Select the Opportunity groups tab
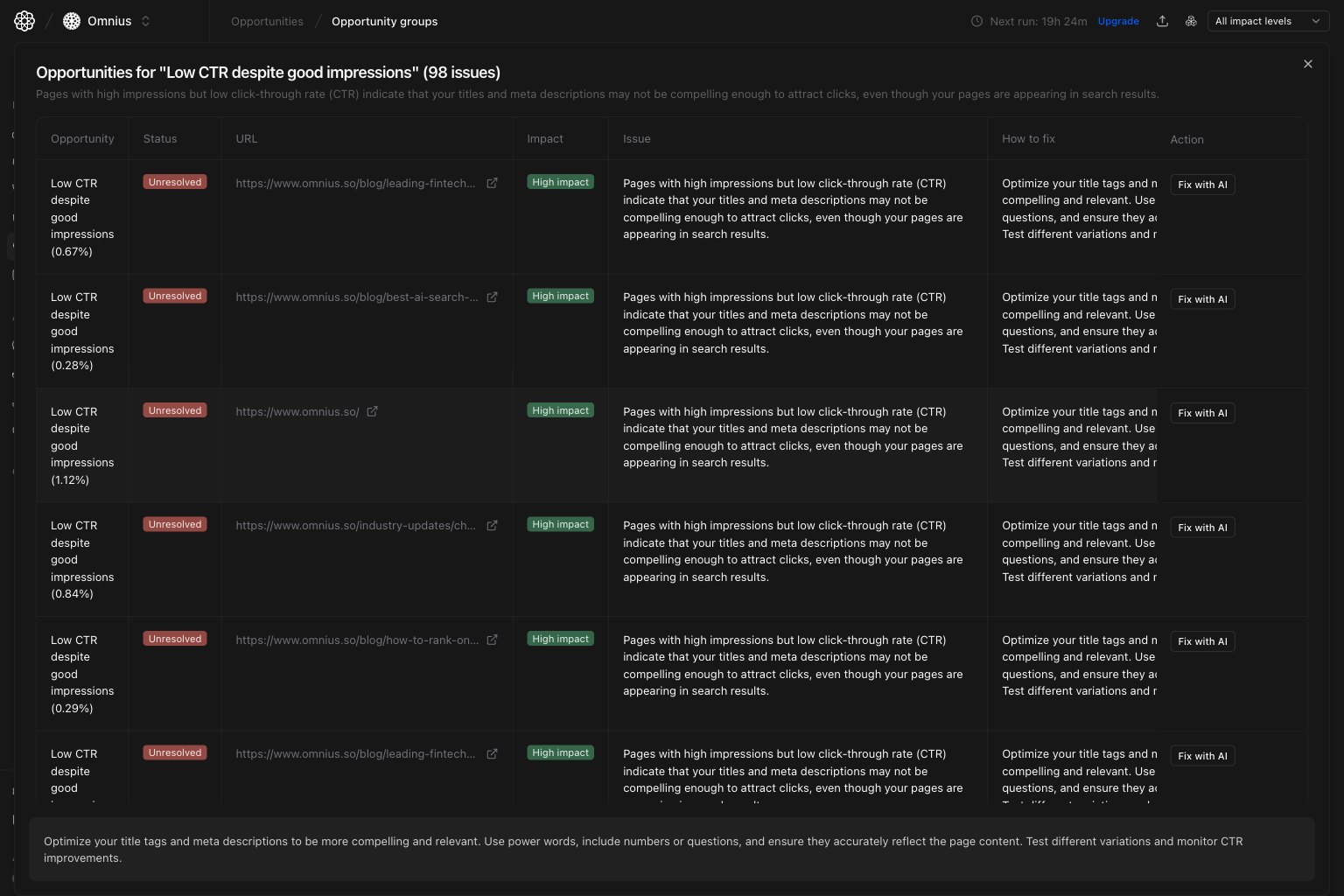 coord(384,21)
